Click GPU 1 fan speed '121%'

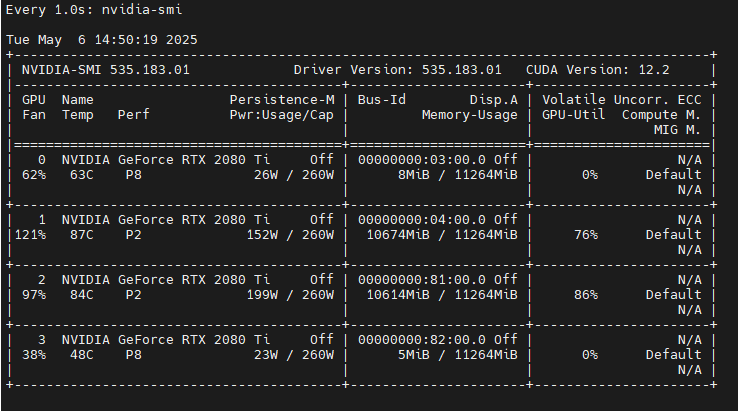tap(30, 235)
